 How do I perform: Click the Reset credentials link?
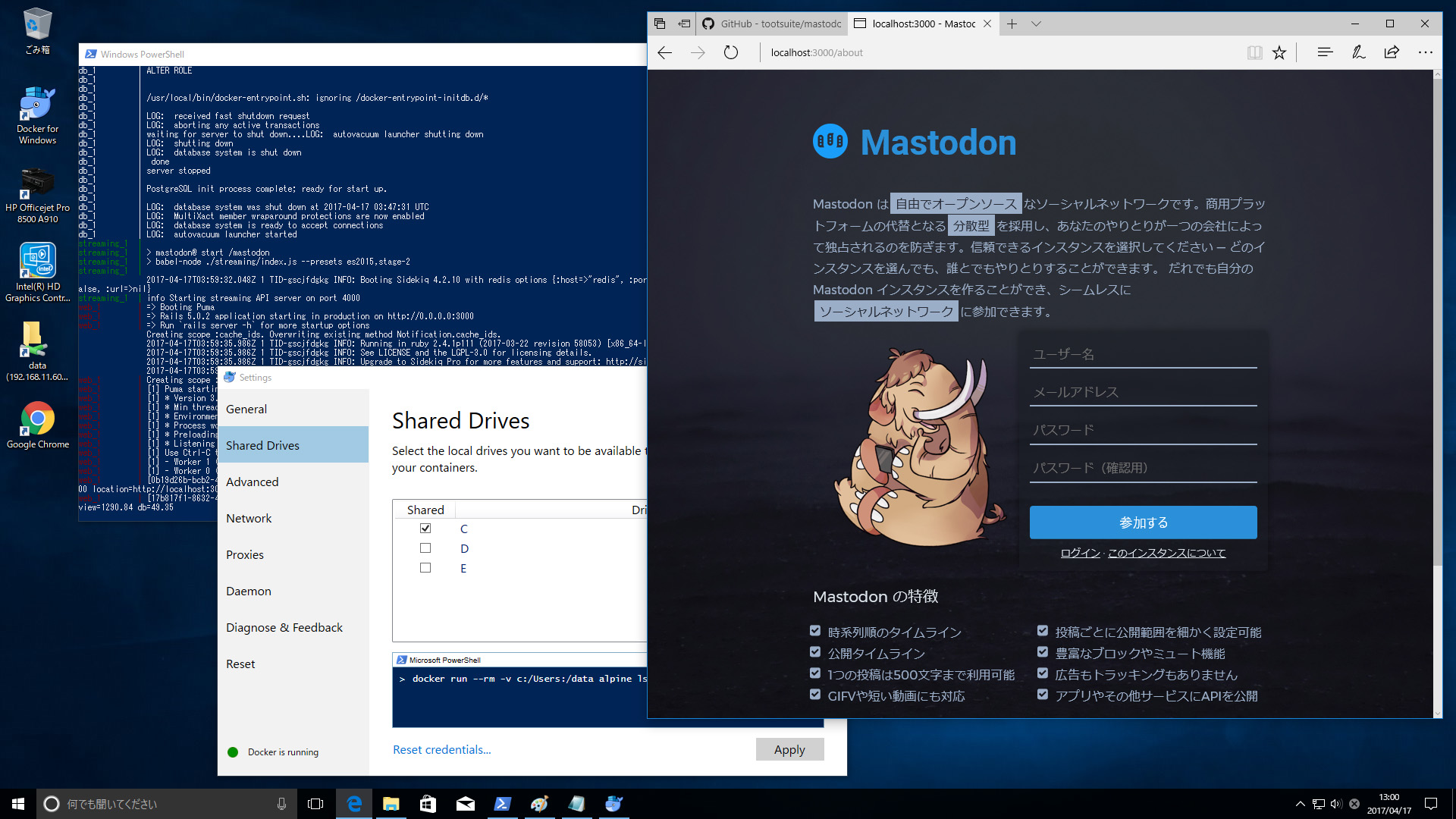point(441,750)
